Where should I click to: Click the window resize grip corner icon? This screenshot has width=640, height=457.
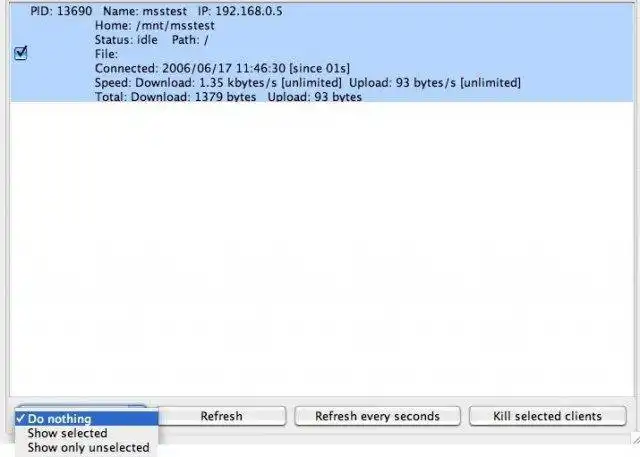[x=635, y=439]
